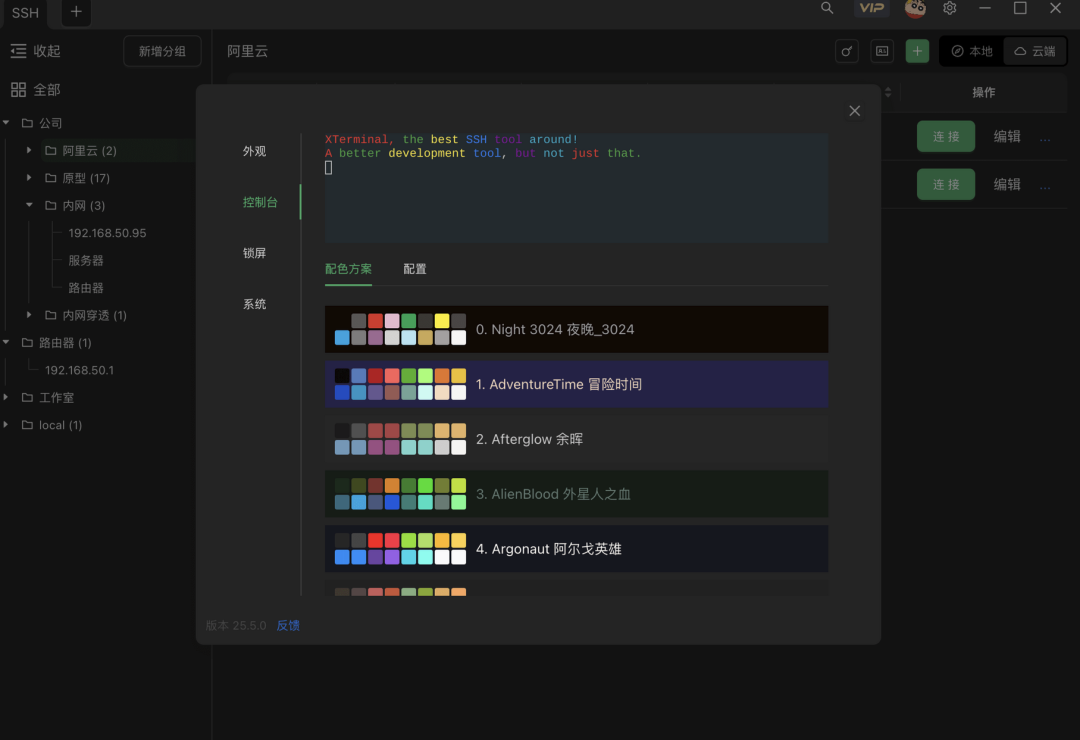Click first row 连接 button
The image size is (1080, 740).
point(946,136)
